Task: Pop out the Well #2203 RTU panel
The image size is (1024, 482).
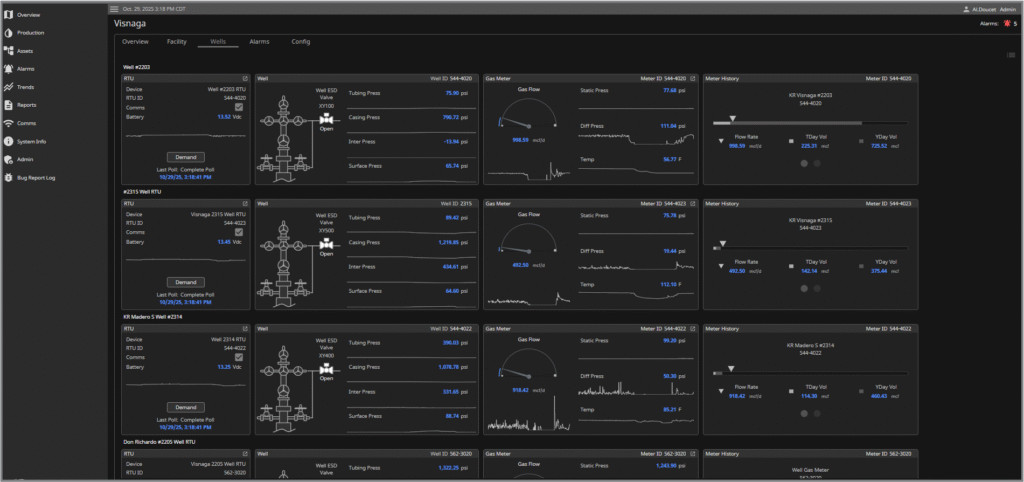Action: pyautogui.click(x=244, y=78)
